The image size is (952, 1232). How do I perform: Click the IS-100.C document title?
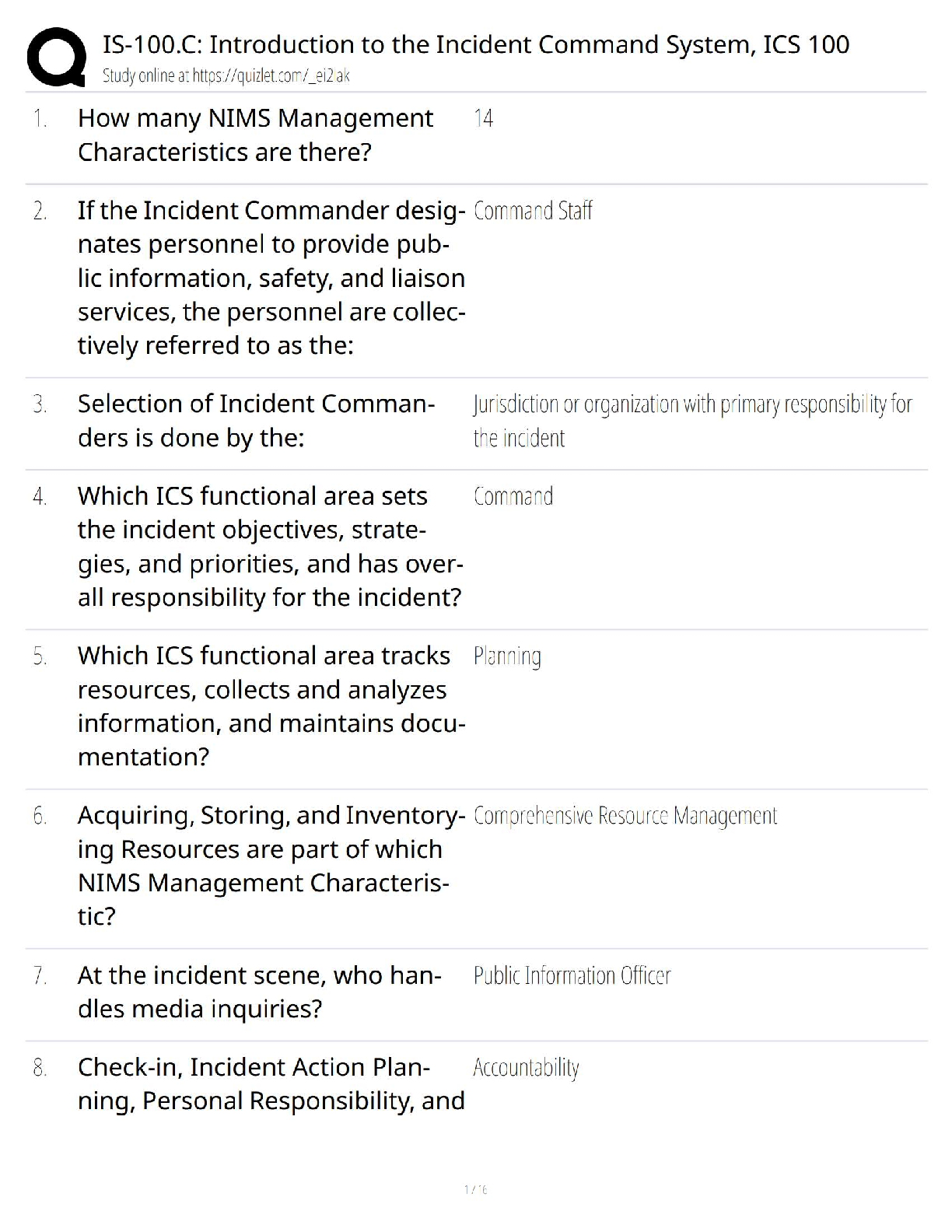[x=475, y=44]
